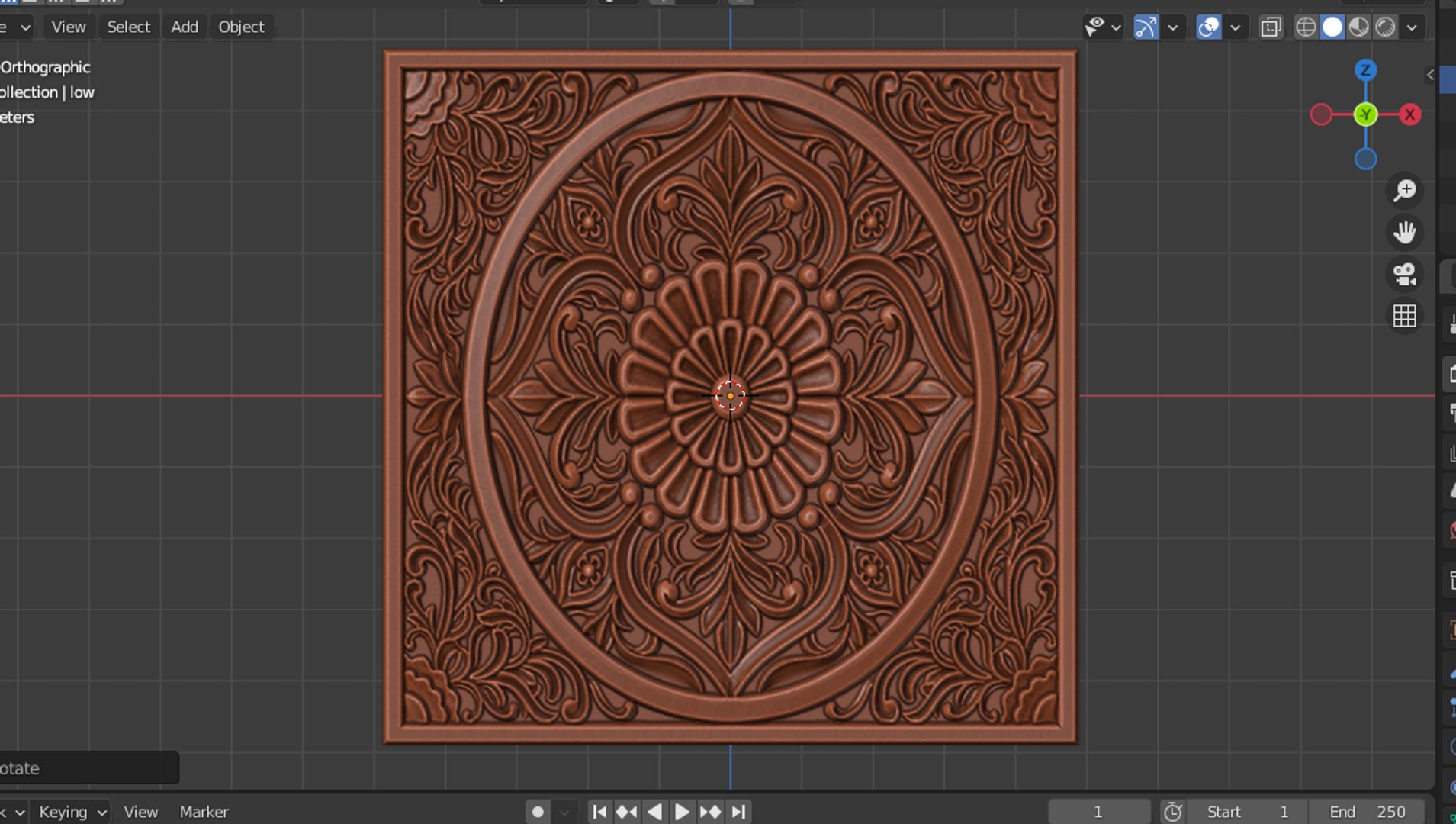Screen dimensions: 1456x824
Task: Click the End frame field showing 250
Action: coord(1368,812)
